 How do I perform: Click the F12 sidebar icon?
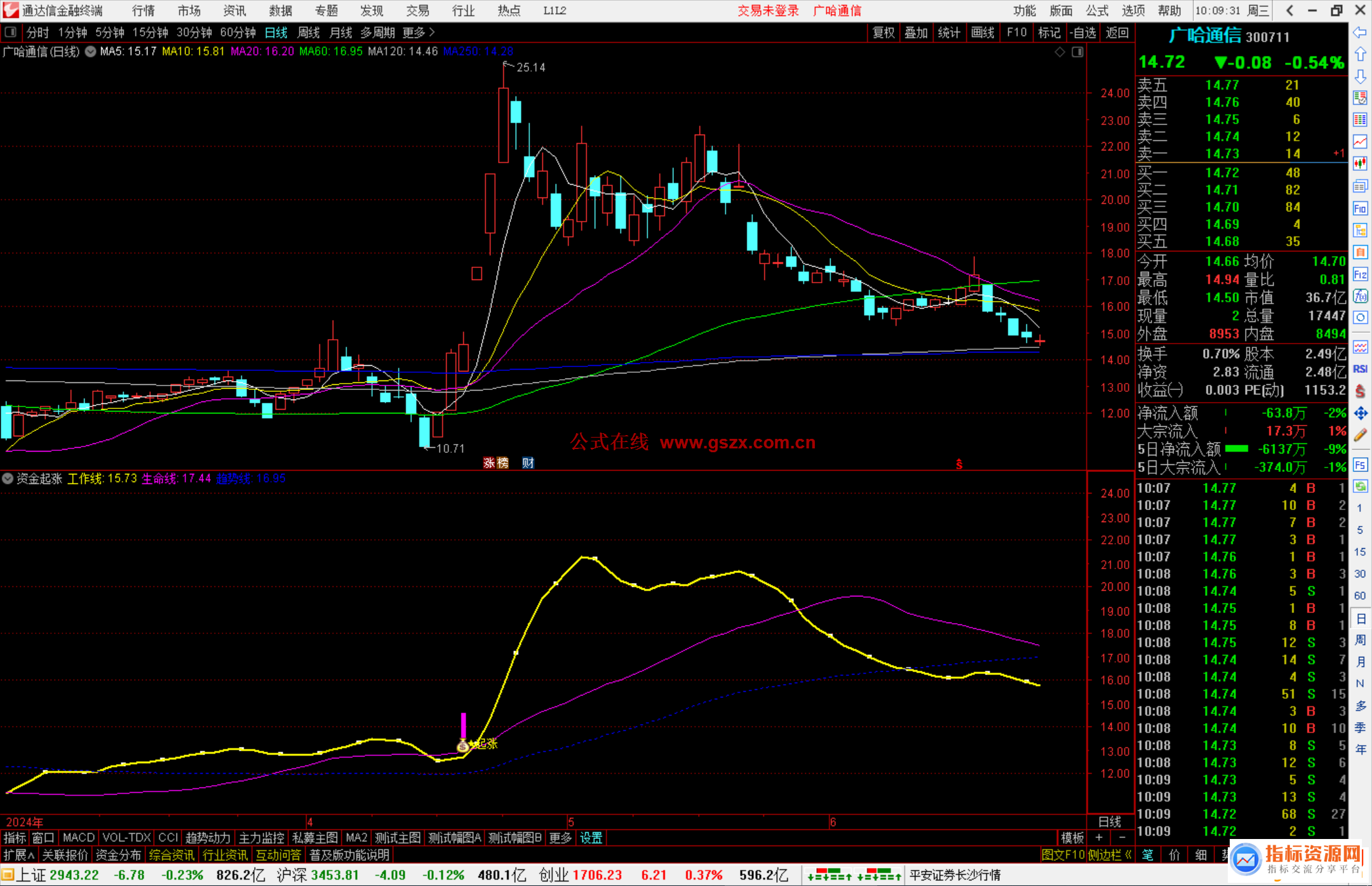pyautogui.click(x=1360, y=274)
